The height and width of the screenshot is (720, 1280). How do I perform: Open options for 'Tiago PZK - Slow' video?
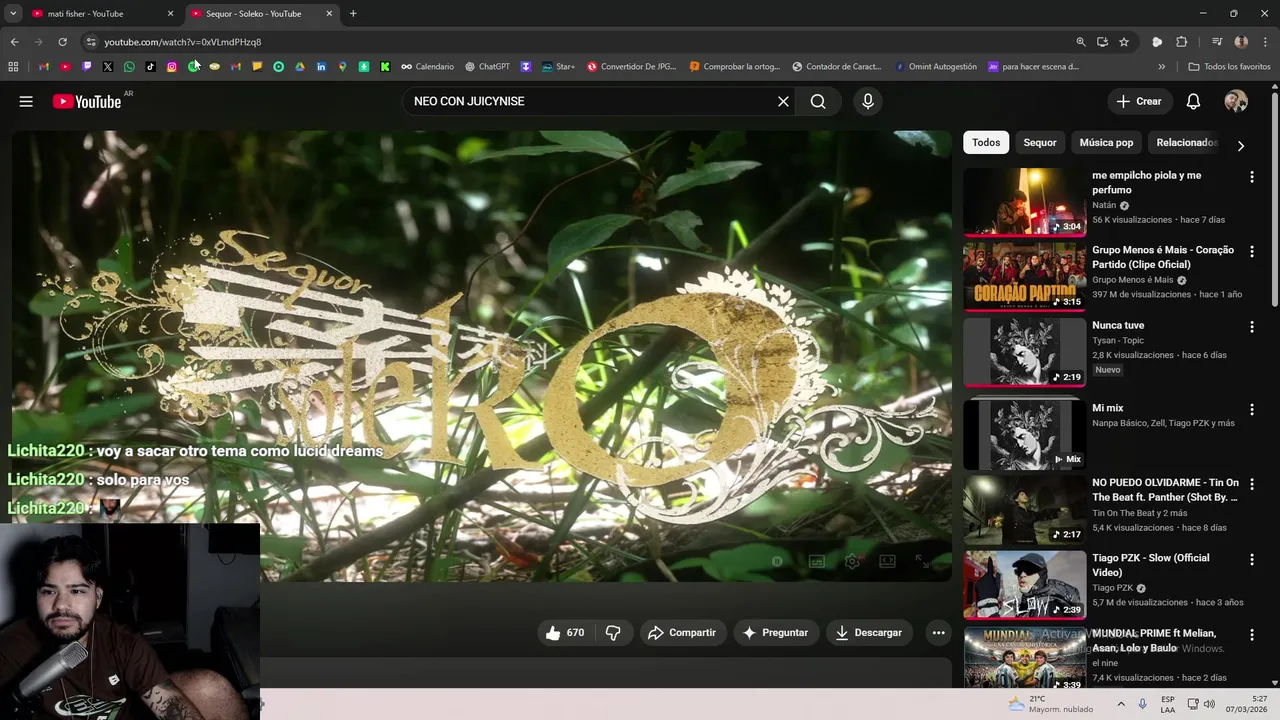(x=1251, y=560)
